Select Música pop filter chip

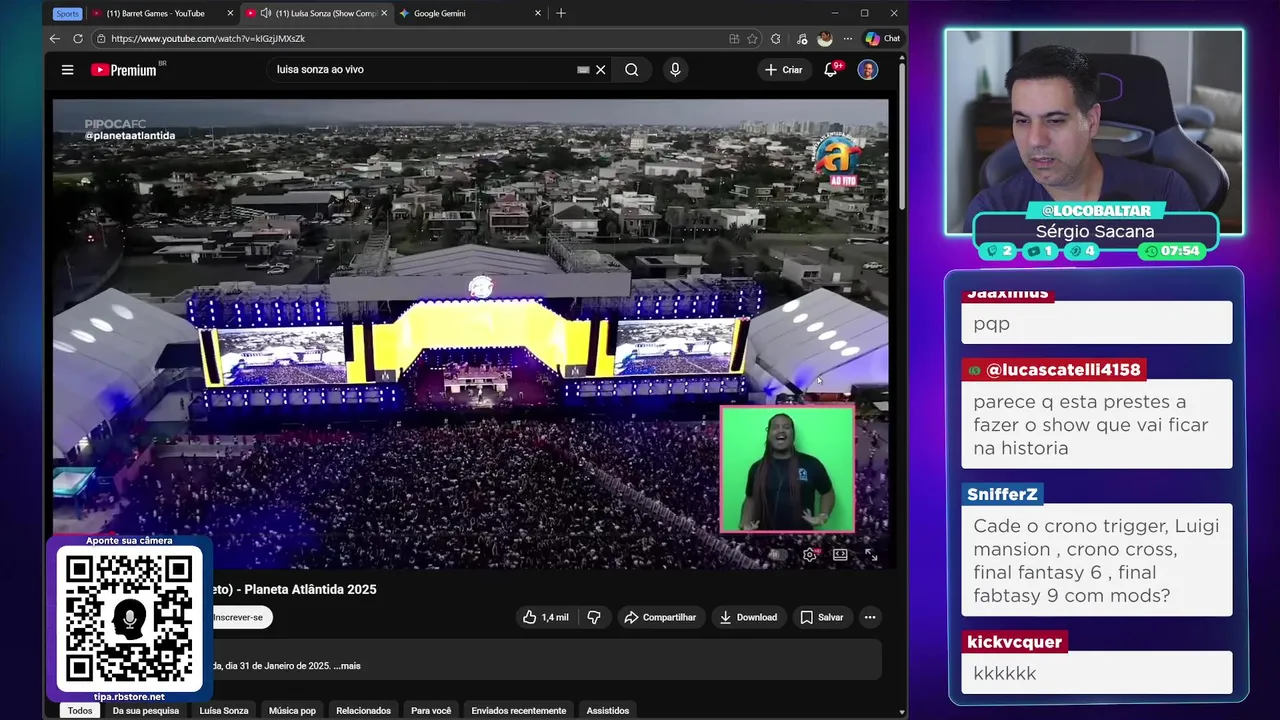point(292,711)
